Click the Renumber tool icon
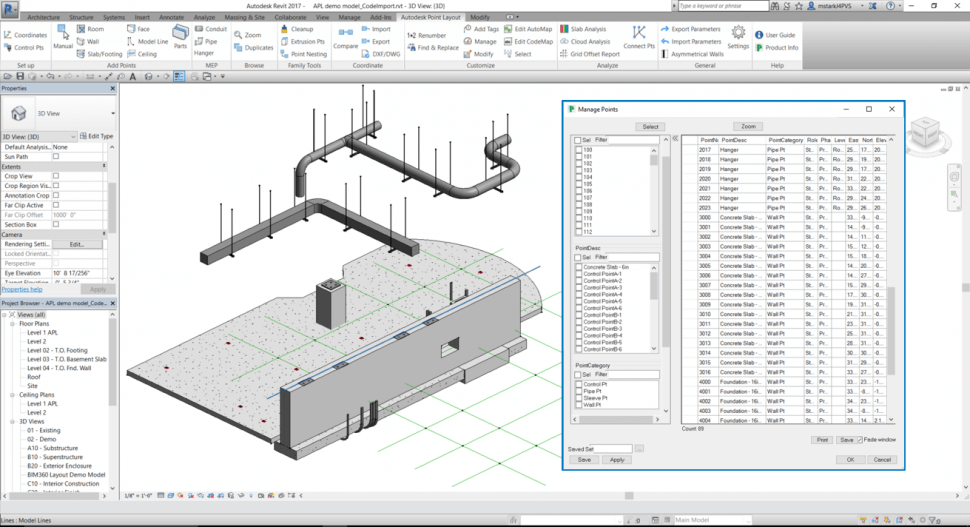 (412, 35)
